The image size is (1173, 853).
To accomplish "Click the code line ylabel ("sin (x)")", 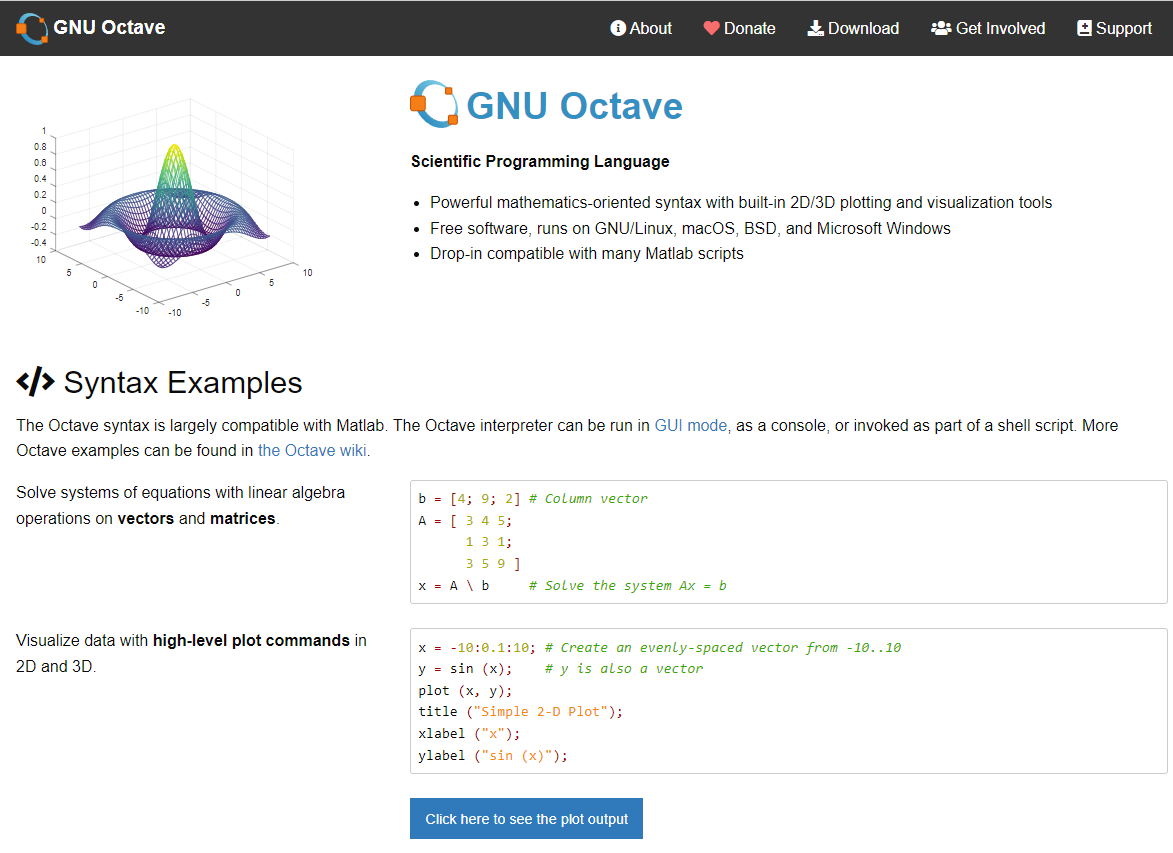I will click(x=493, y=756).
